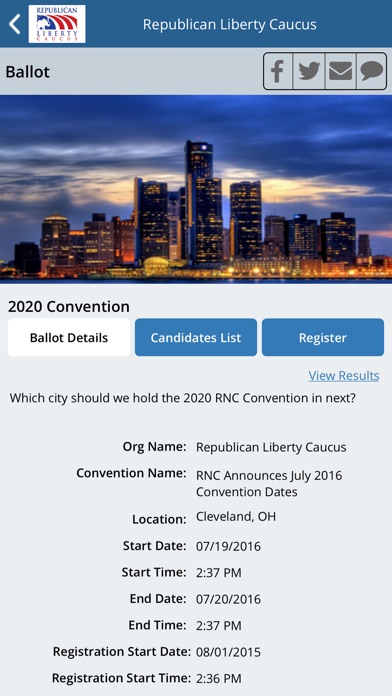Tap the Ballot section title
392x696 pixels.
point(28,72)
